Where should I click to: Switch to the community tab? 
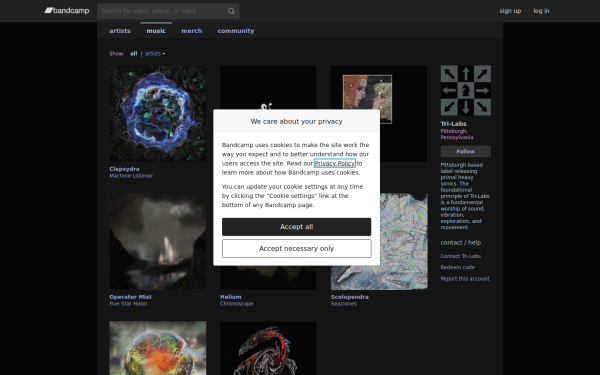(x=236, y=31)
